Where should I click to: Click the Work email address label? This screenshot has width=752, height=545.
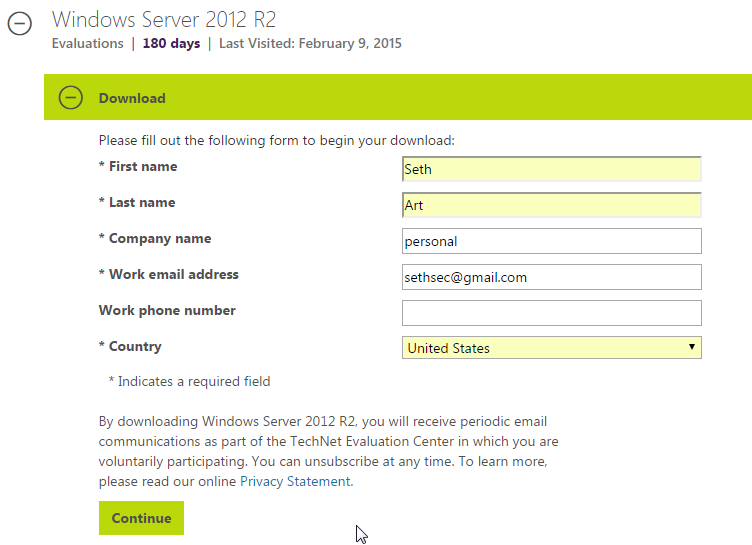coord(173,275)
